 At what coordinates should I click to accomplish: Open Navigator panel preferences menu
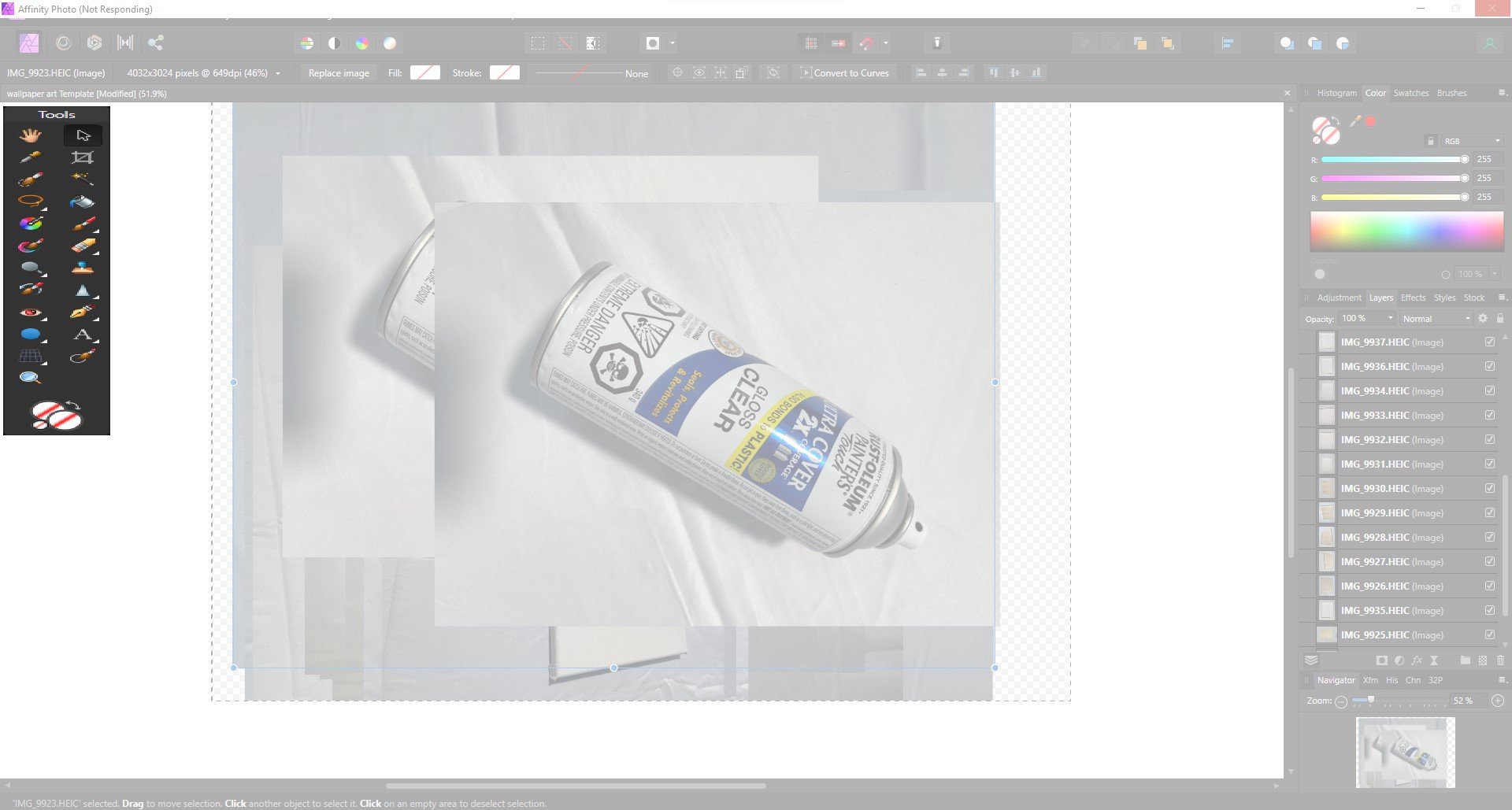pyautogui.click(x=1501, y=680)
